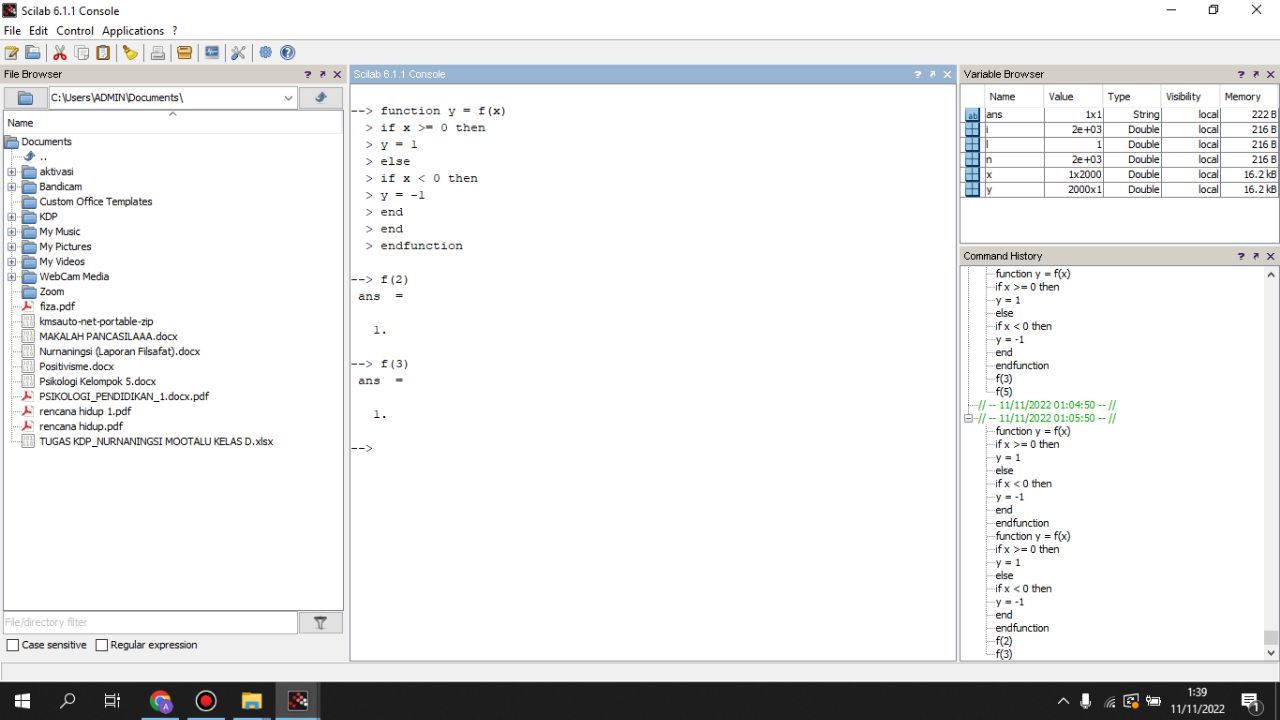Go to parent directory arrow button
Screen dimensions: 1280x720
tap(321, 97)
